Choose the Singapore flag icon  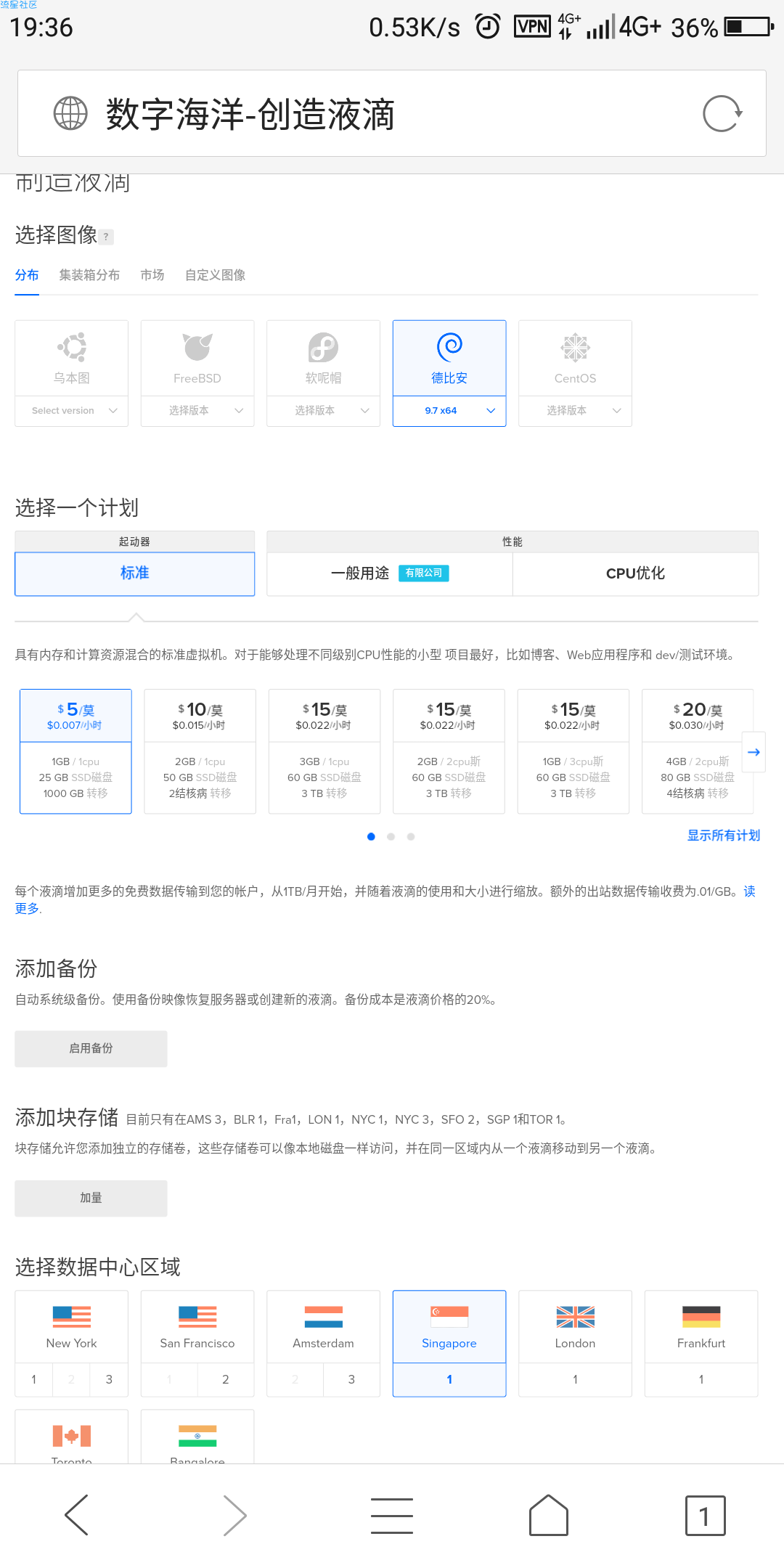click(449, 1316)
